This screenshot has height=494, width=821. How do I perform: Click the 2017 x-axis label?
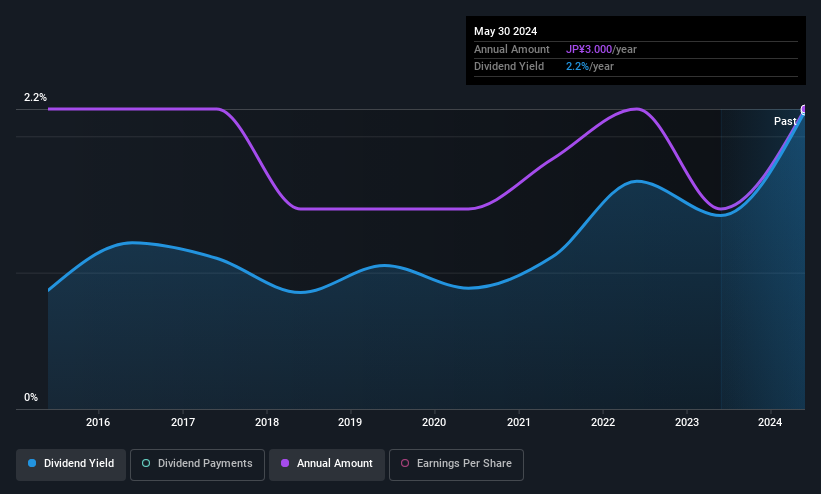tap(183, 422)
